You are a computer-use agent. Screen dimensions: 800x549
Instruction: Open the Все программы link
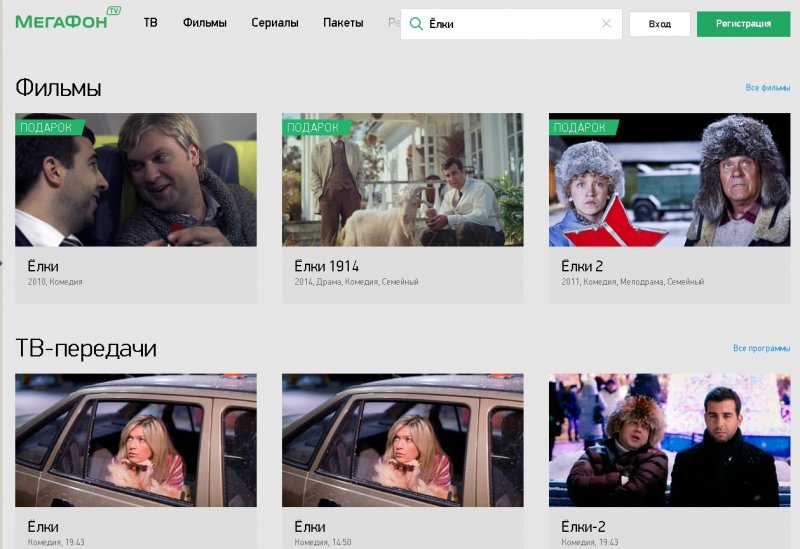pyautogui.click(x=761, y=349)
